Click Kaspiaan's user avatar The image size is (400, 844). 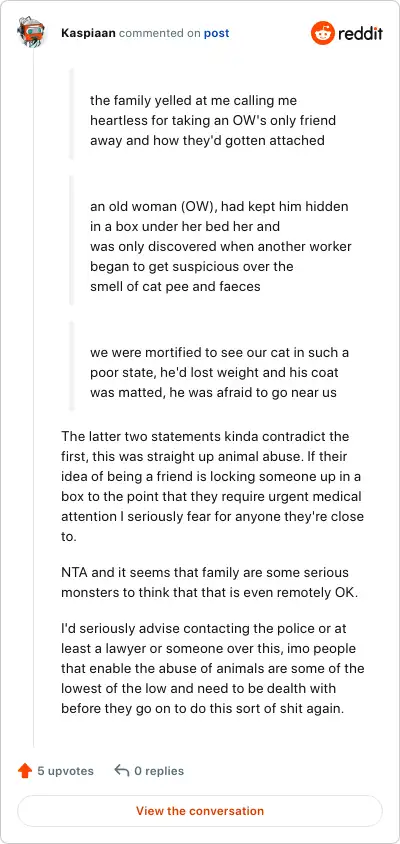(x=31, y=33)
